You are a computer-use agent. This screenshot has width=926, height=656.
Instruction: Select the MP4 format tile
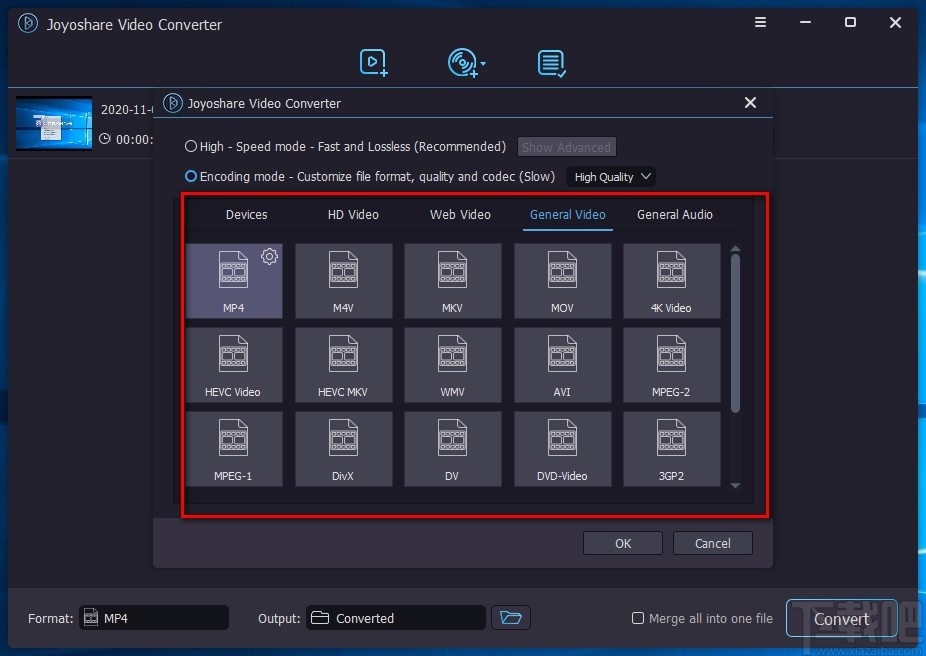tap(234, 281)
